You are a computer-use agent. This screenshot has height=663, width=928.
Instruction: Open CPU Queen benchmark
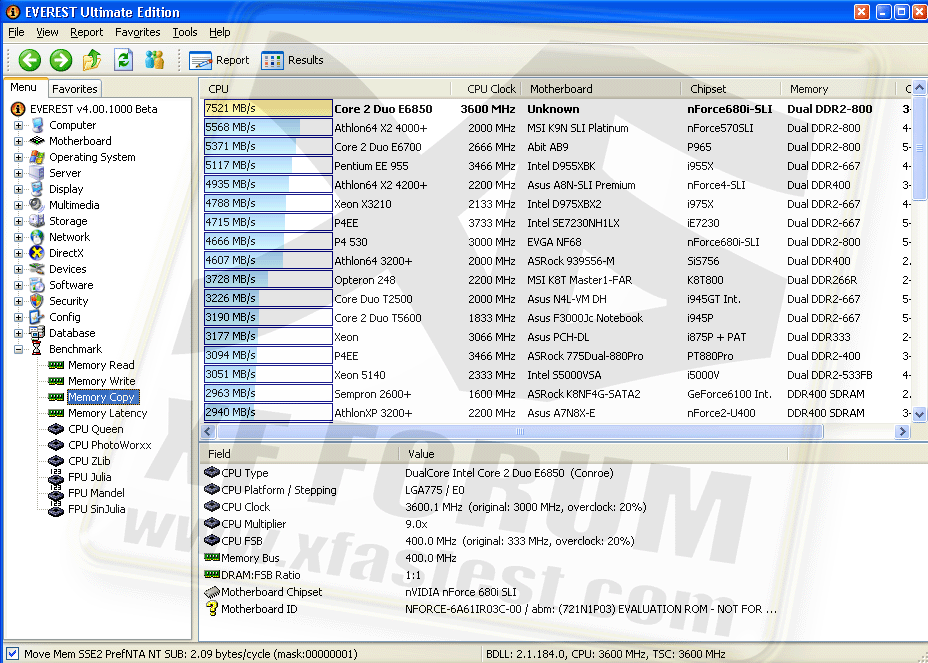95,429
